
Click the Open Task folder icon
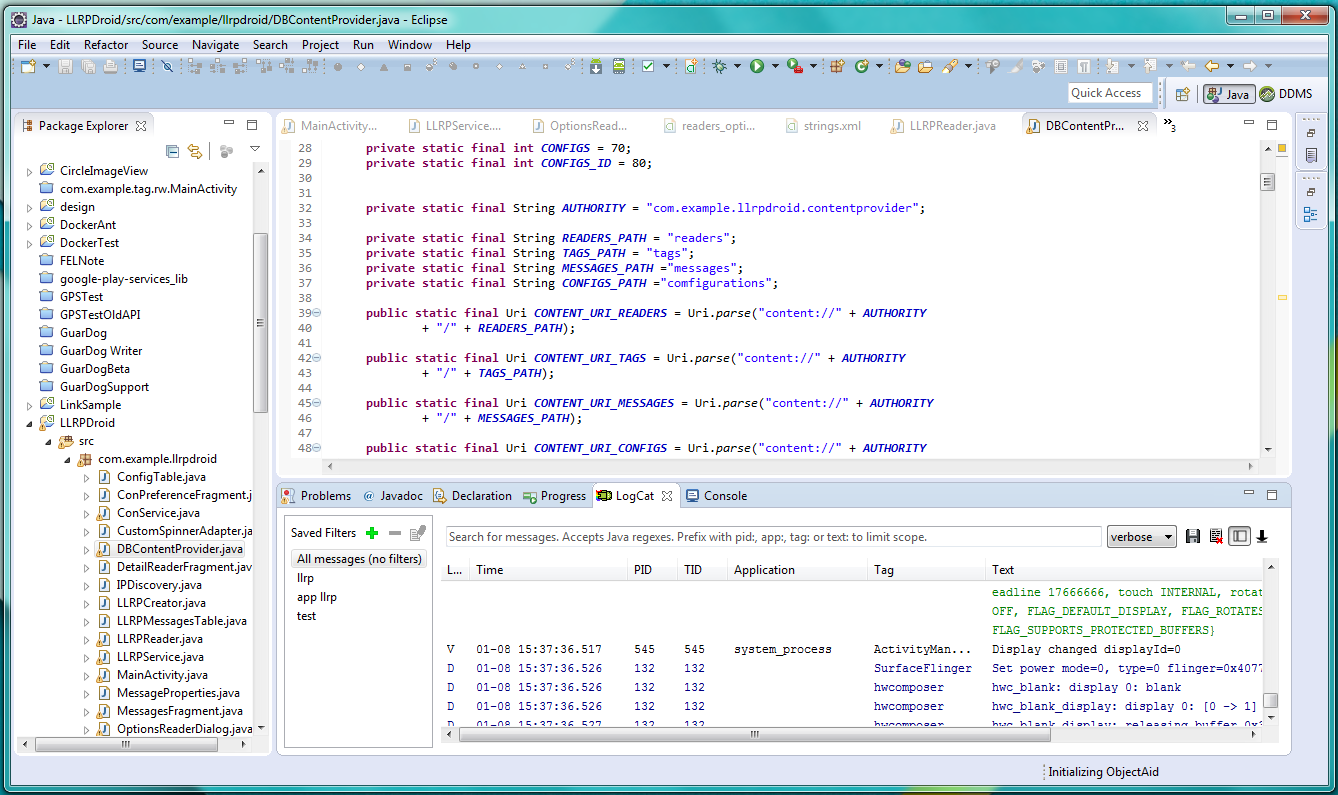point(925,66)
